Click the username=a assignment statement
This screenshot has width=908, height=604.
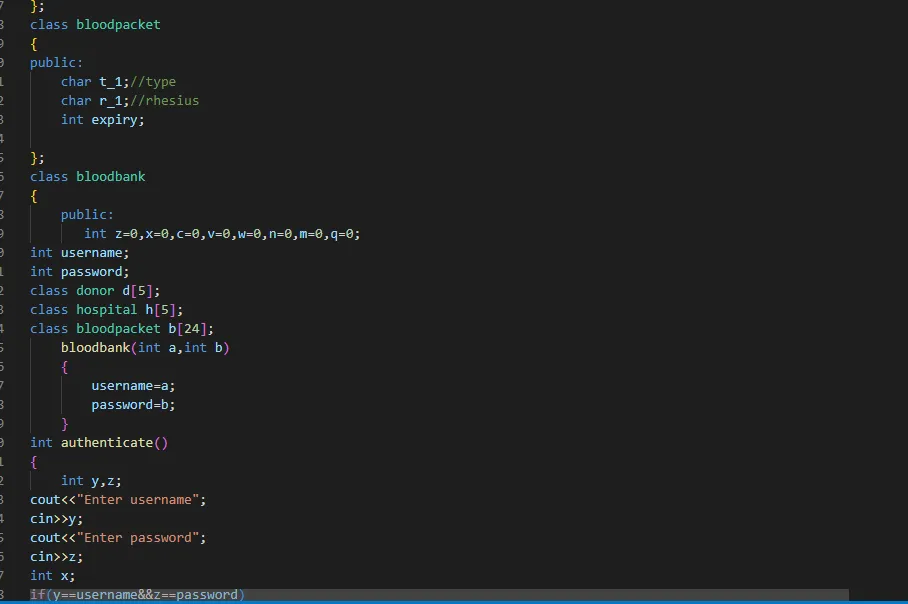pyautogui.click(x=133, y=385)
